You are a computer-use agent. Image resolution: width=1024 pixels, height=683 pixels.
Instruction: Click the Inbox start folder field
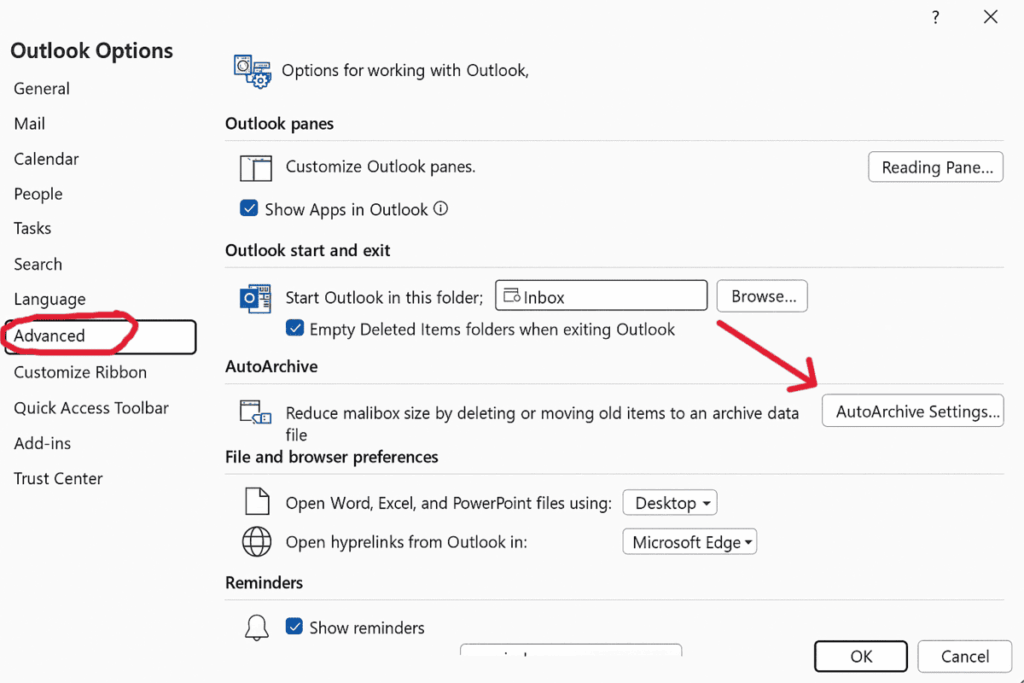pos(601,296)
